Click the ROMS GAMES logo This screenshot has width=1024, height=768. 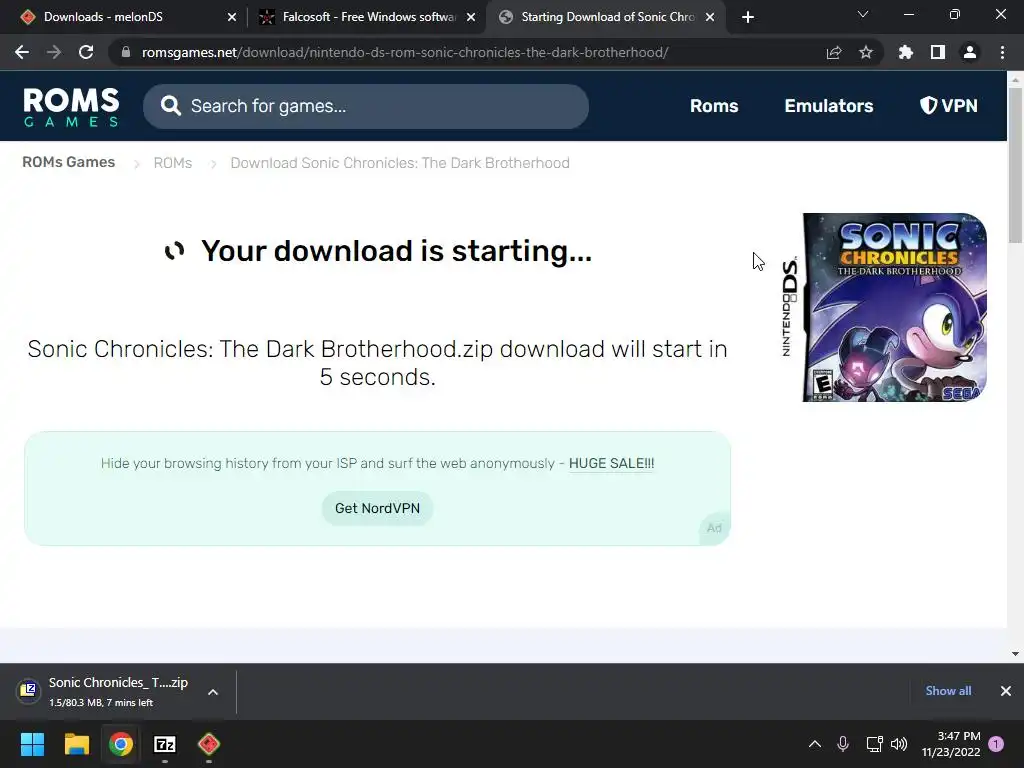click(71, 106)
